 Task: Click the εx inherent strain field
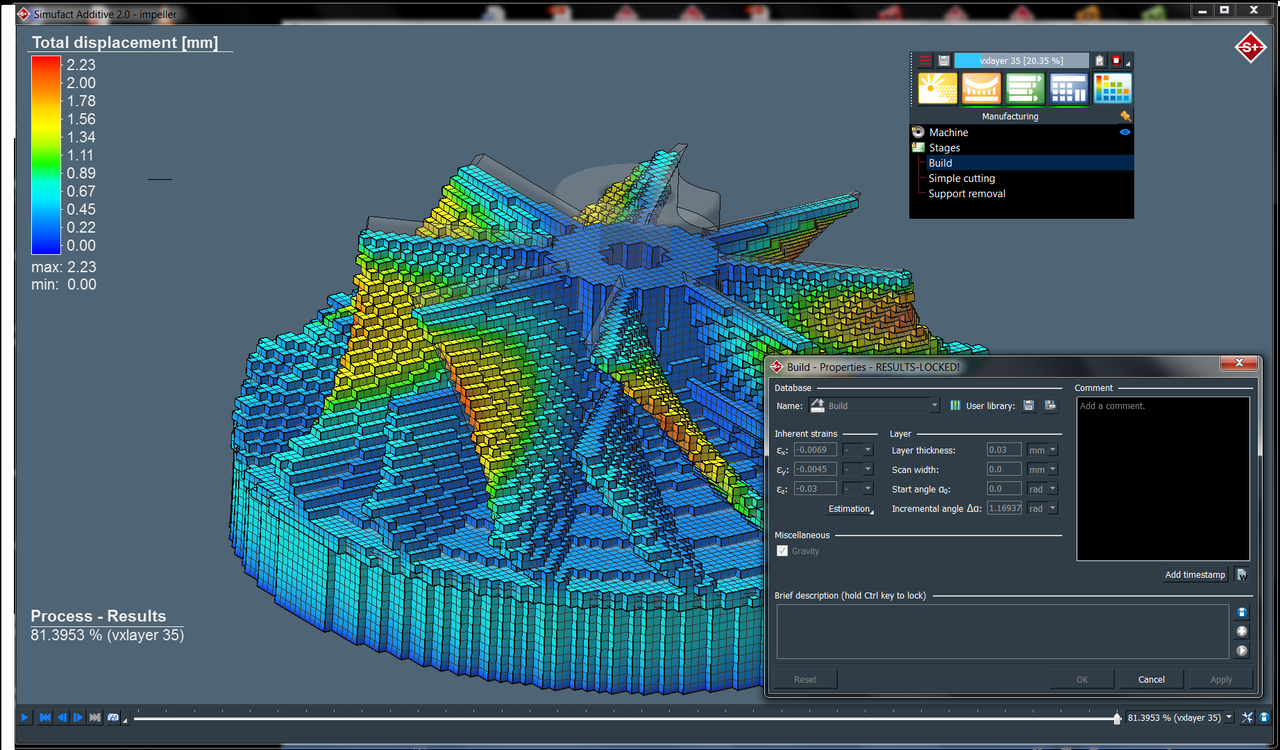816,450
